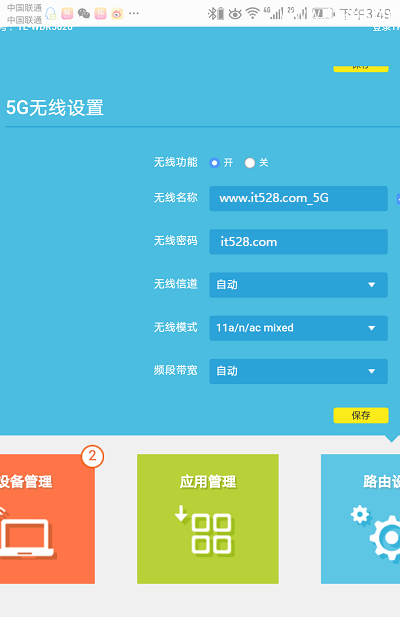Open the 无线模式 11a/n/ac mixed dropdown
The height and width of the screenshot is (617, 400).
[298, 328]
